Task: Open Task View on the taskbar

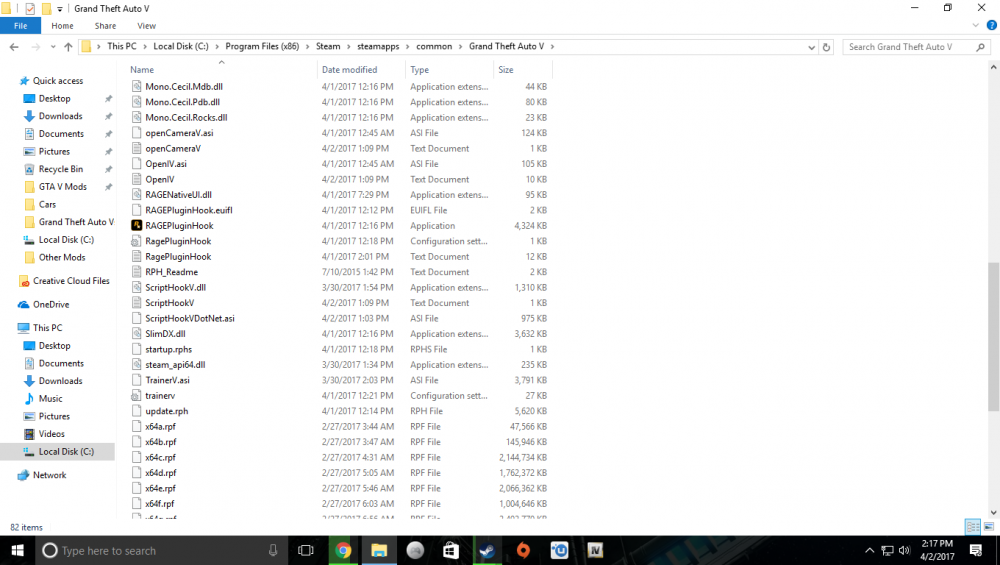Action: coord(306,550)
